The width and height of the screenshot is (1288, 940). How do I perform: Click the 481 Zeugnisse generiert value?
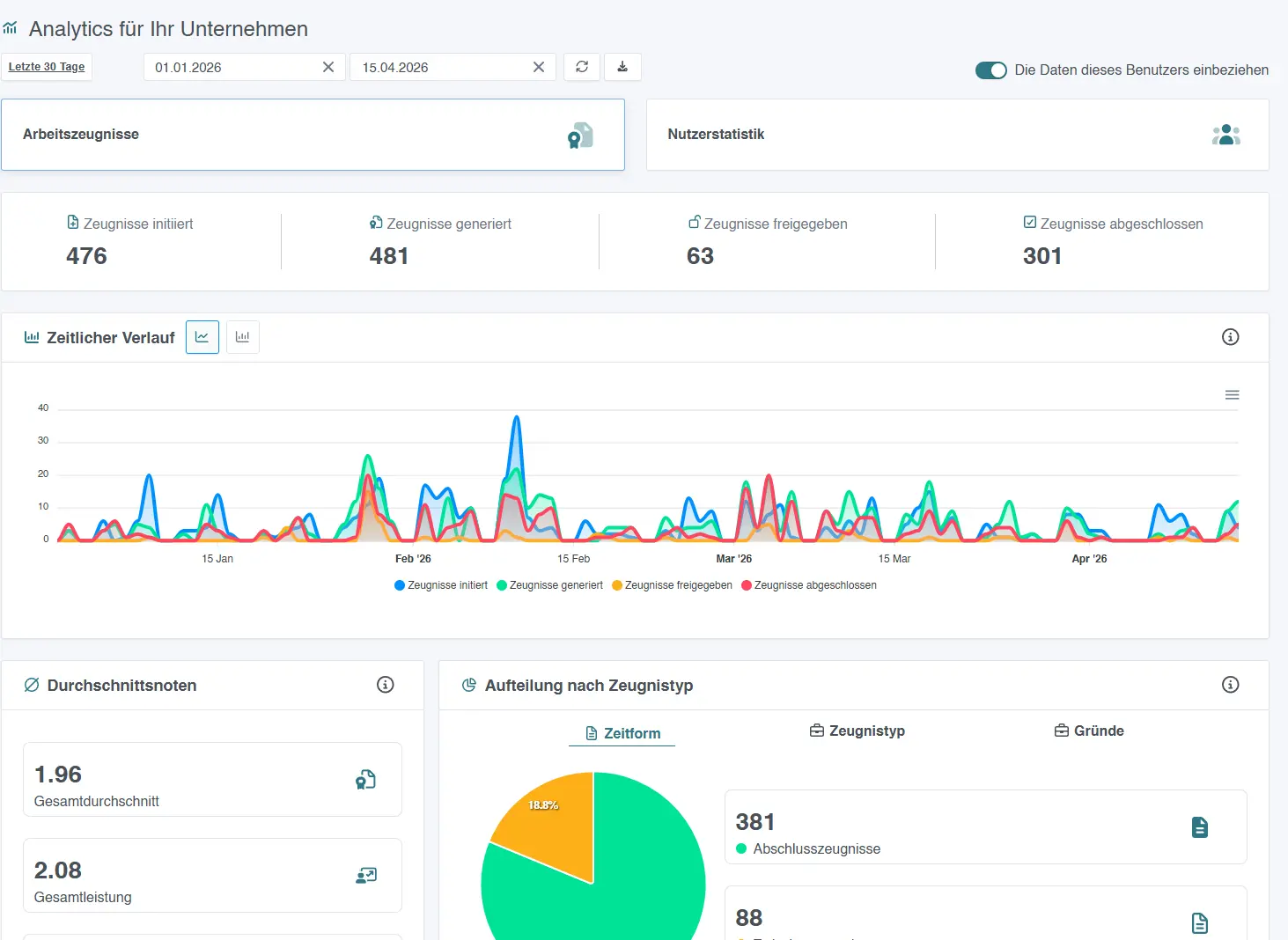click(x=389, y=256)
